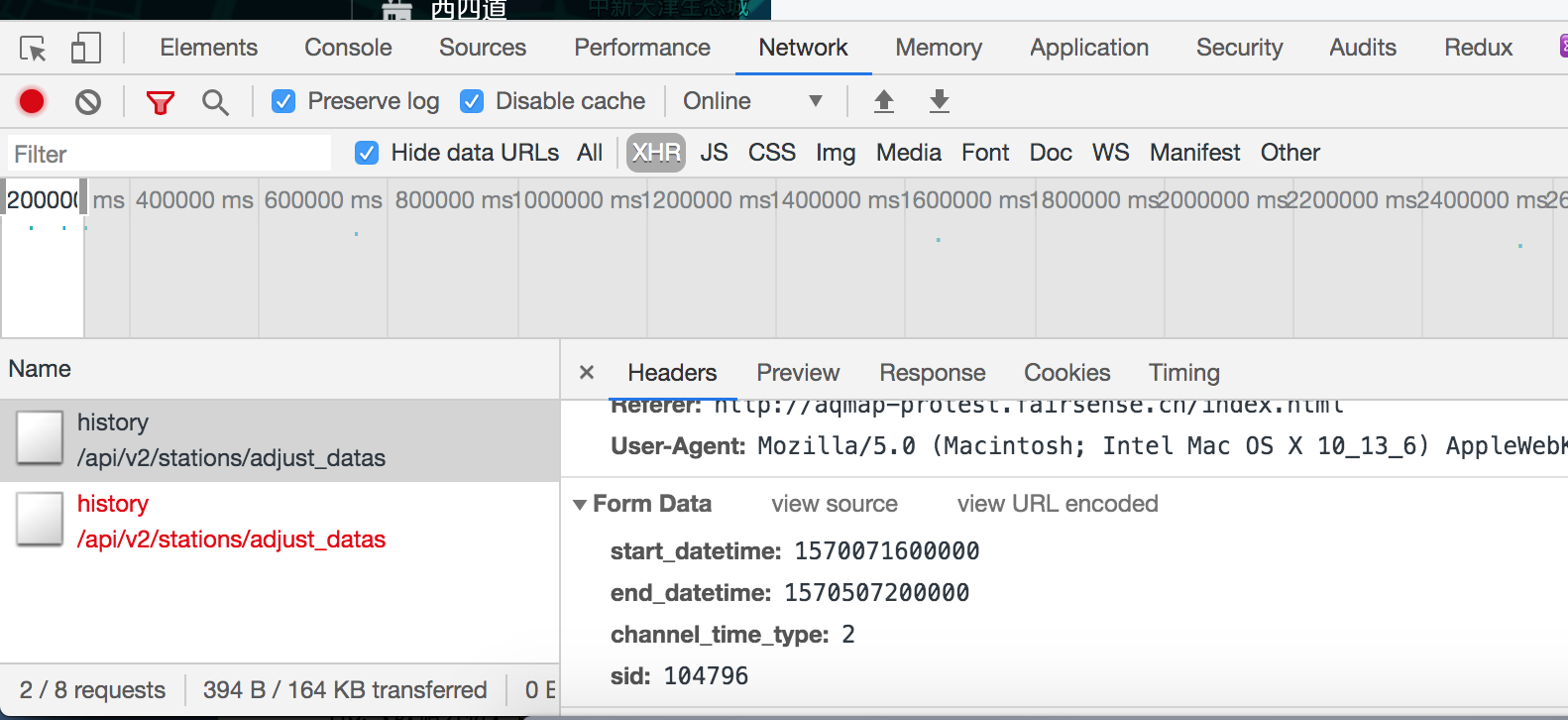Uncheck the Preserve log checkbox

tap(283, 101)
